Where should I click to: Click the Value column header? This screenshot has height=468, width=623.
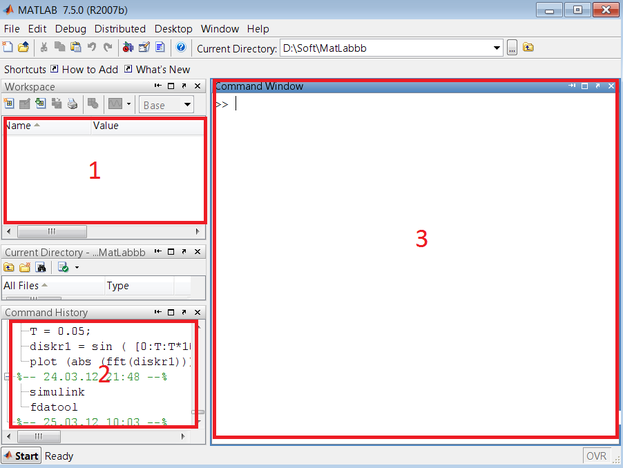148,126
